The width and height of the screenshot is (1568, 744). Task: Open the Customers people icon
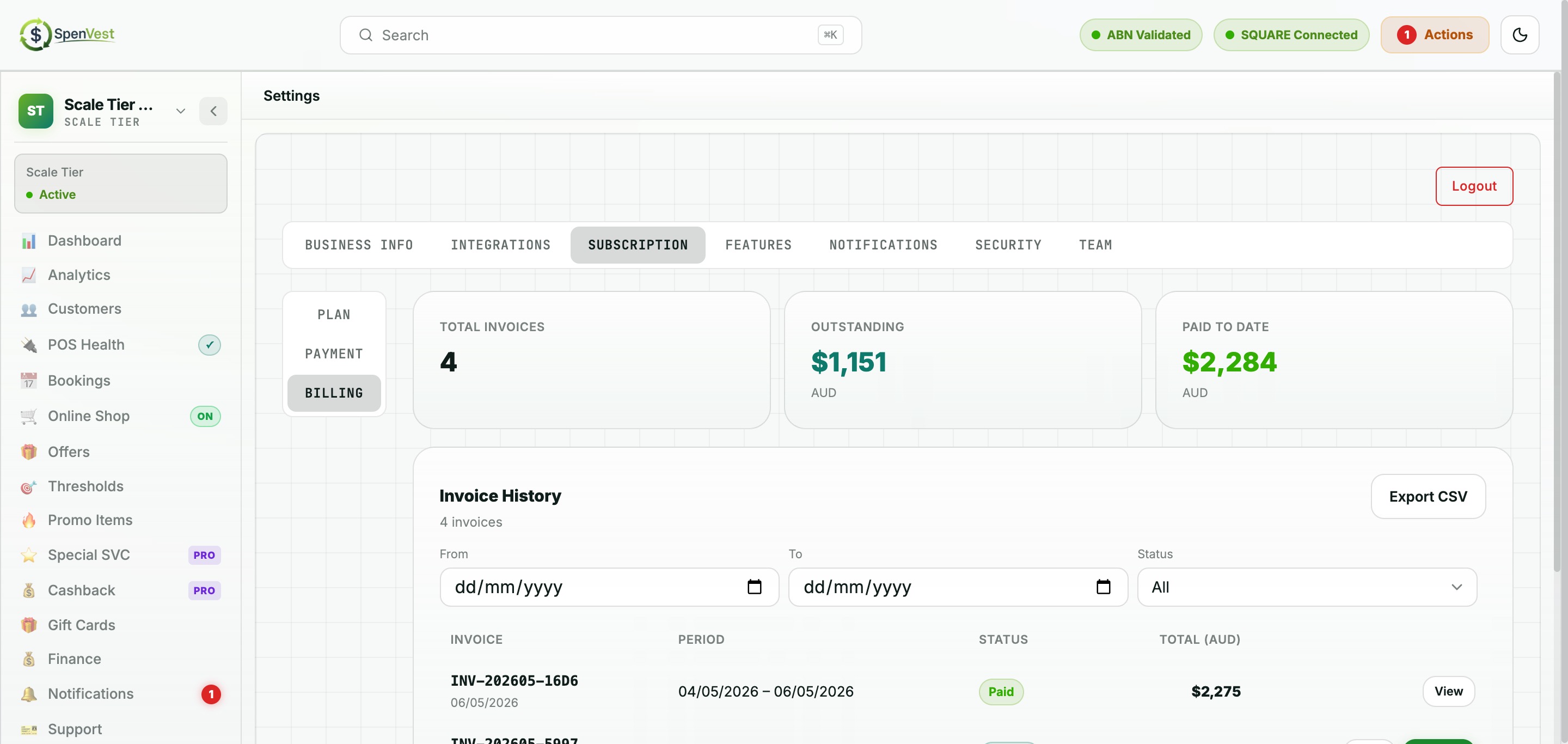(29, 309)
